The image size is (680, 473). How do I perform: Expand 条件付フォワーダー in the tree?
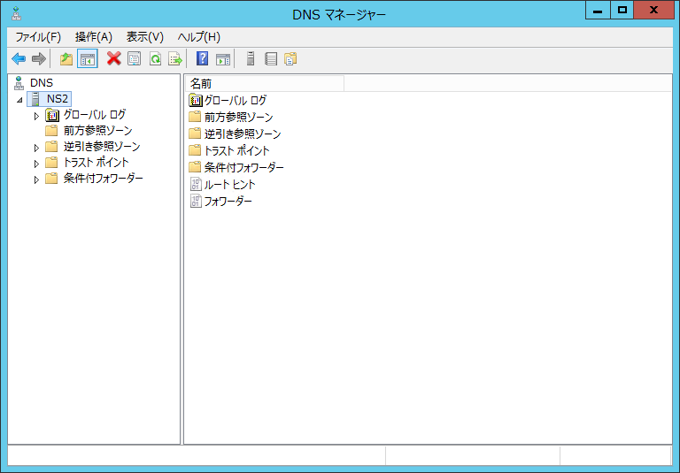[x=36, y=179]
